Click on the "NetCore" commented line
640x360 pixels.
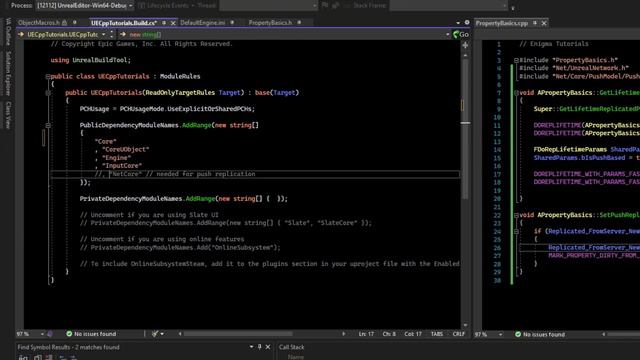pos(175,174)
